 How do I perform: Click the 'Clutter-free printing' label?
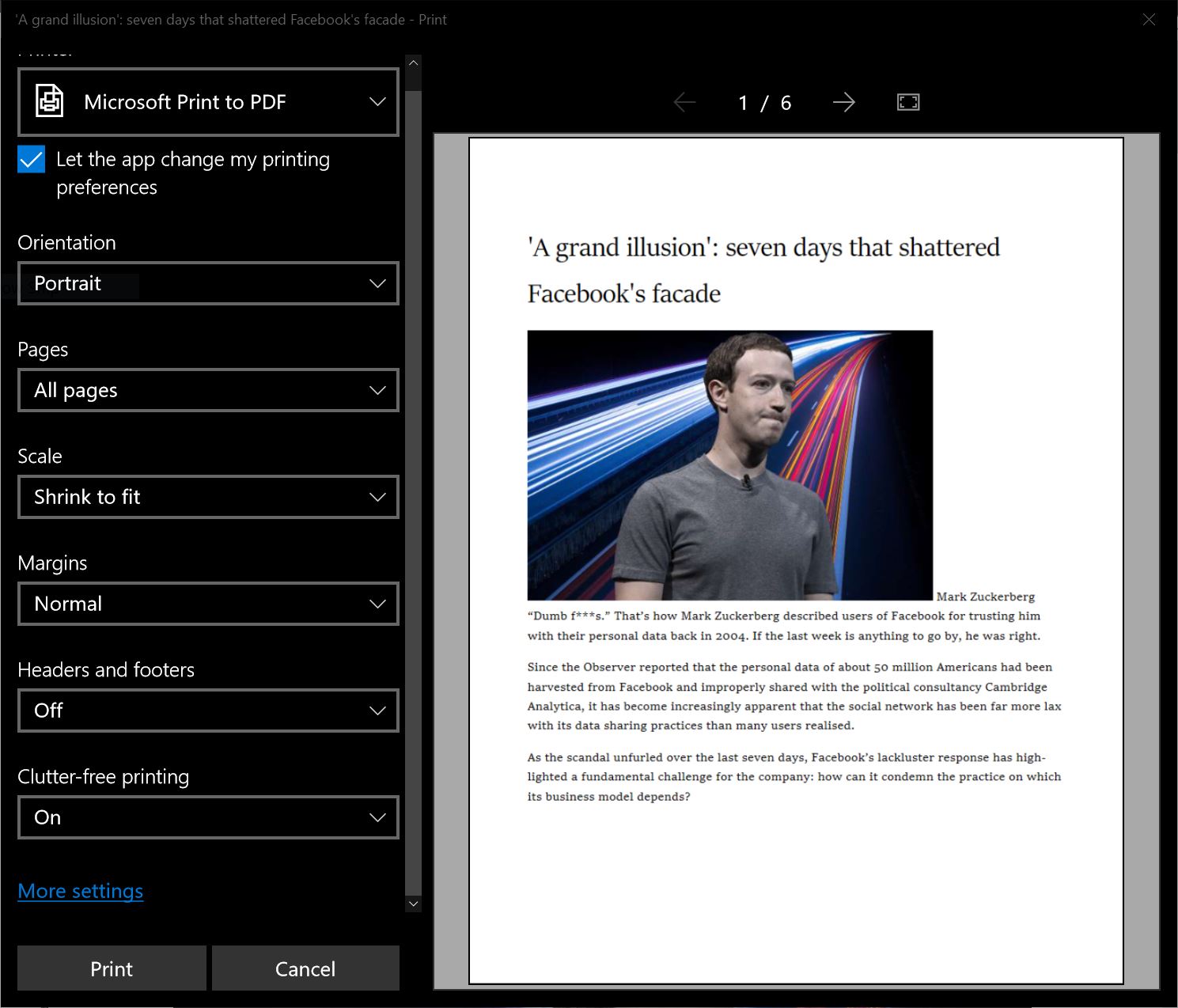point(103,777)
